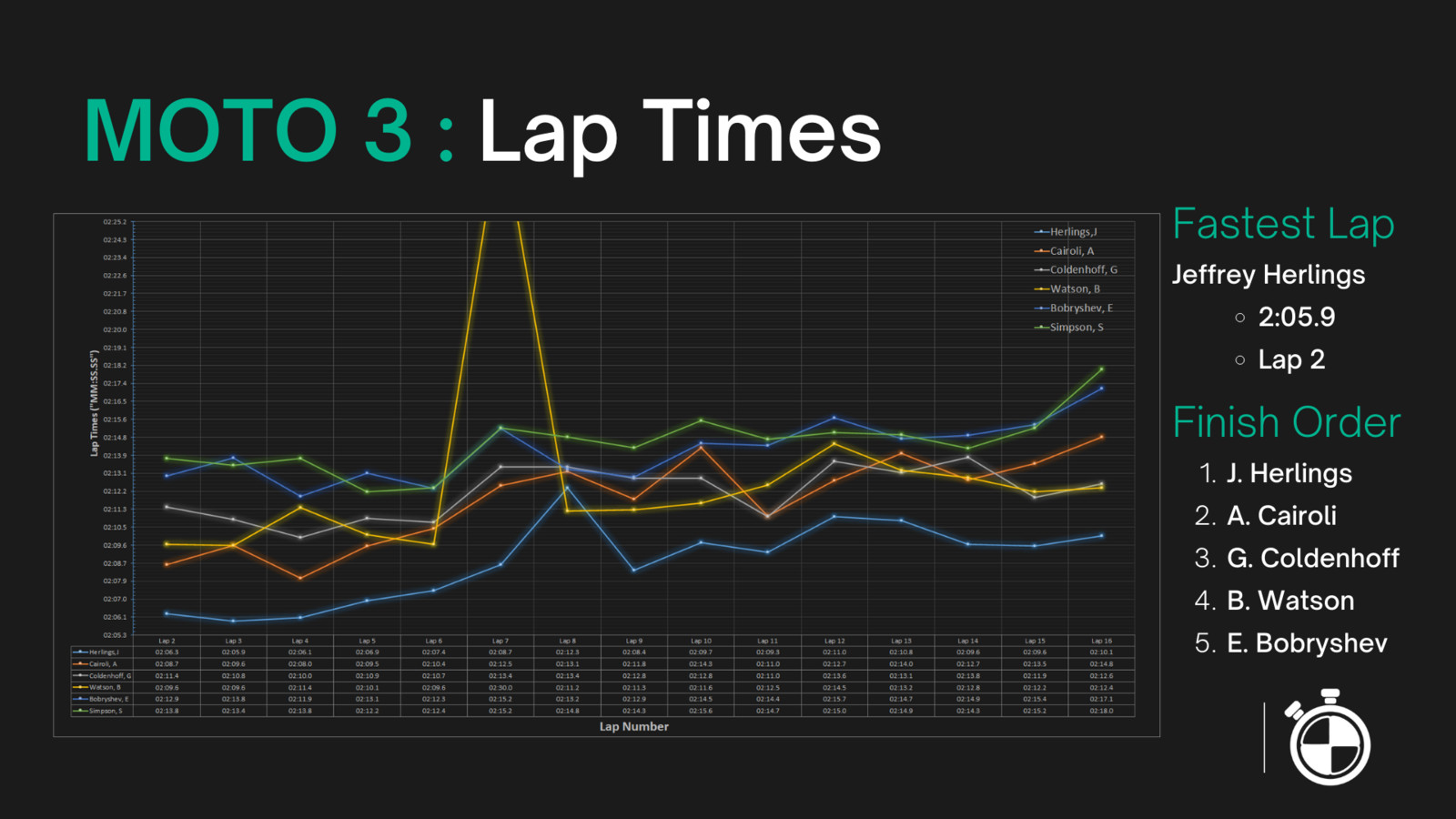Viewport: 1456px width, 819px height.
Task: Select the Watson, B row label in data table
Action: click(x=104, y=687)
